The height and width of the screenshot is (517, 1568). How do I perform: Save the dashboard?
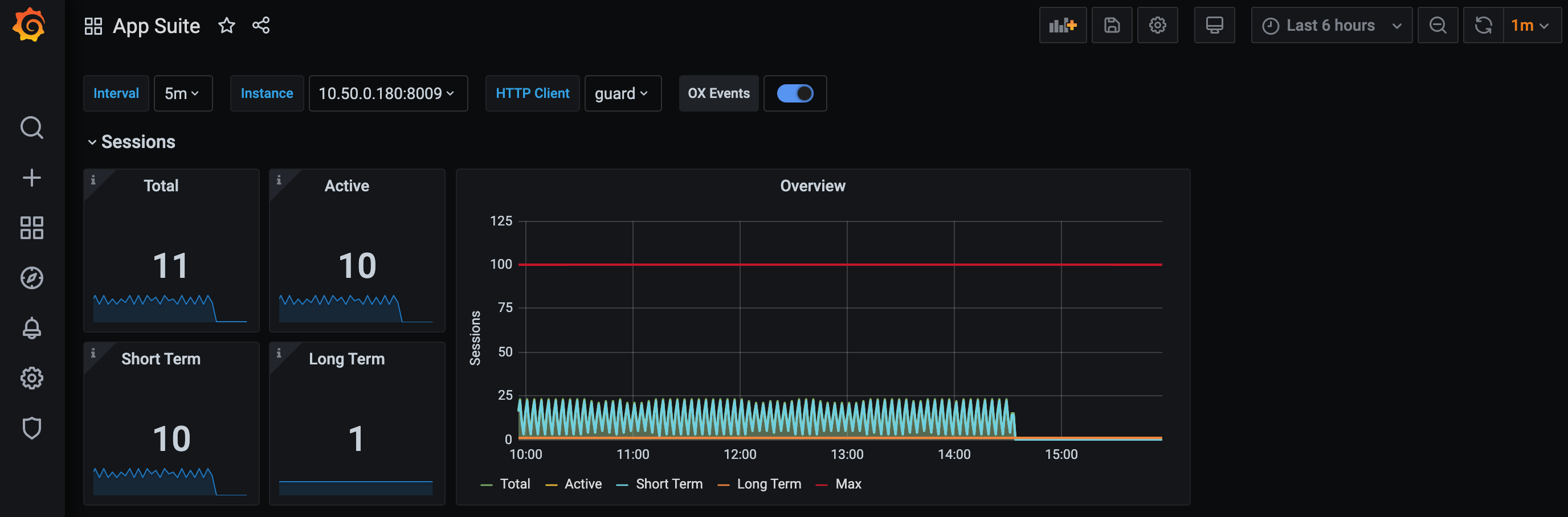pos(1112,26)
